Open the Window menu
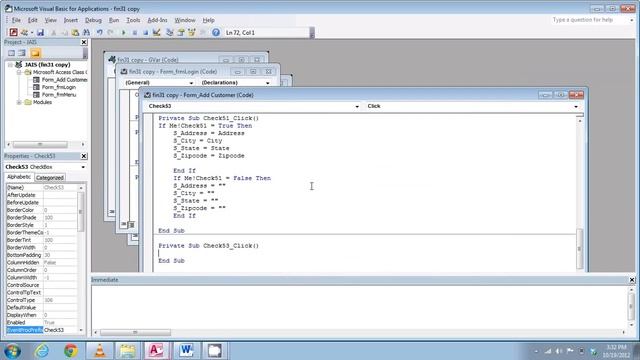Viewport: 640px width, 360px height. (x=185, y=20)
